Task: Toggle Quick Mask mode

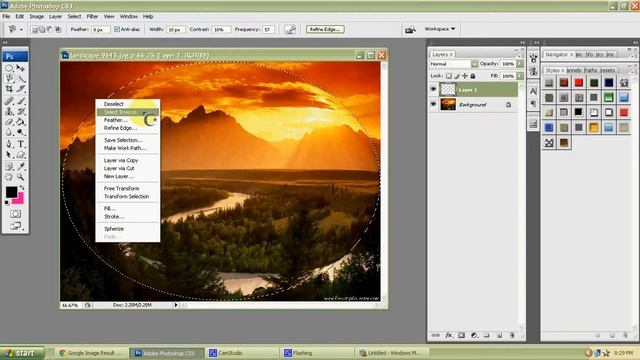Action: [x=15, y=214]
